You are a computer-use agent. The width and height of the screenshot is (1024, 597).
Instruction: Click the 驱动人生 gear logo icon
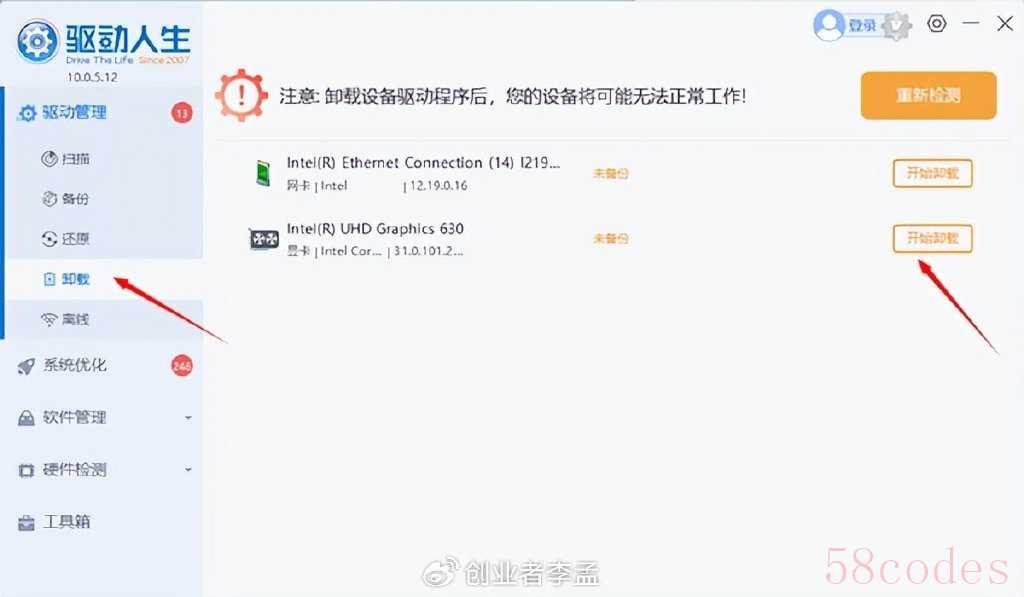pos(37,42)
